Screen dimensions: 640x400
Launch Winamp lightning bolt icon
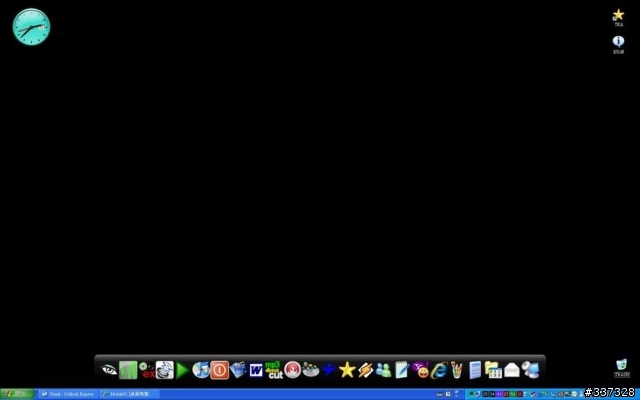point(365,370)
